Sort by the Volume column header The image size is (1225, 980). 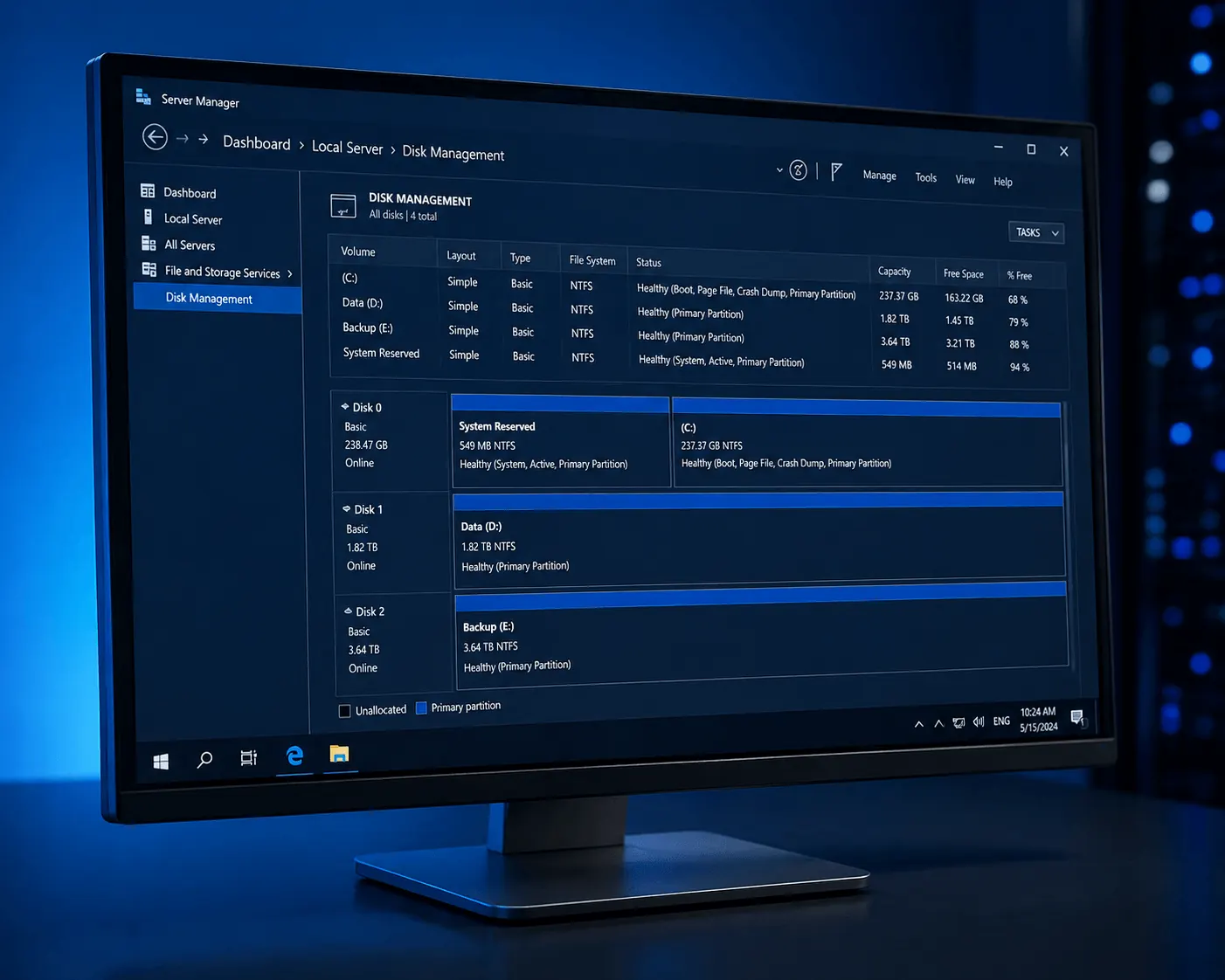[358, 252]
